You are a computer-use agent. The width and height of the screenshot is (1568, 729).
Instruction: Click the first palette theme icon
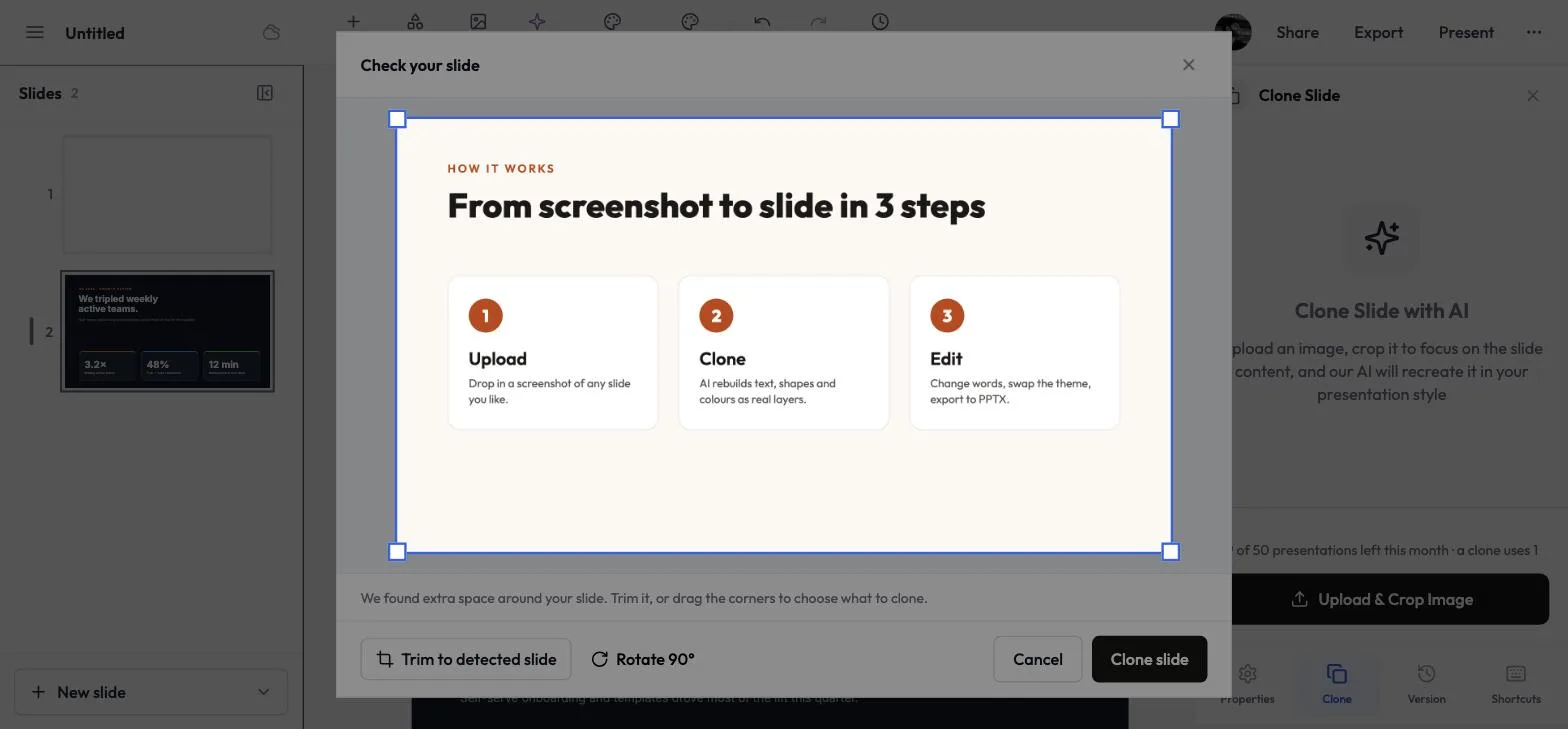pos(613,21)
